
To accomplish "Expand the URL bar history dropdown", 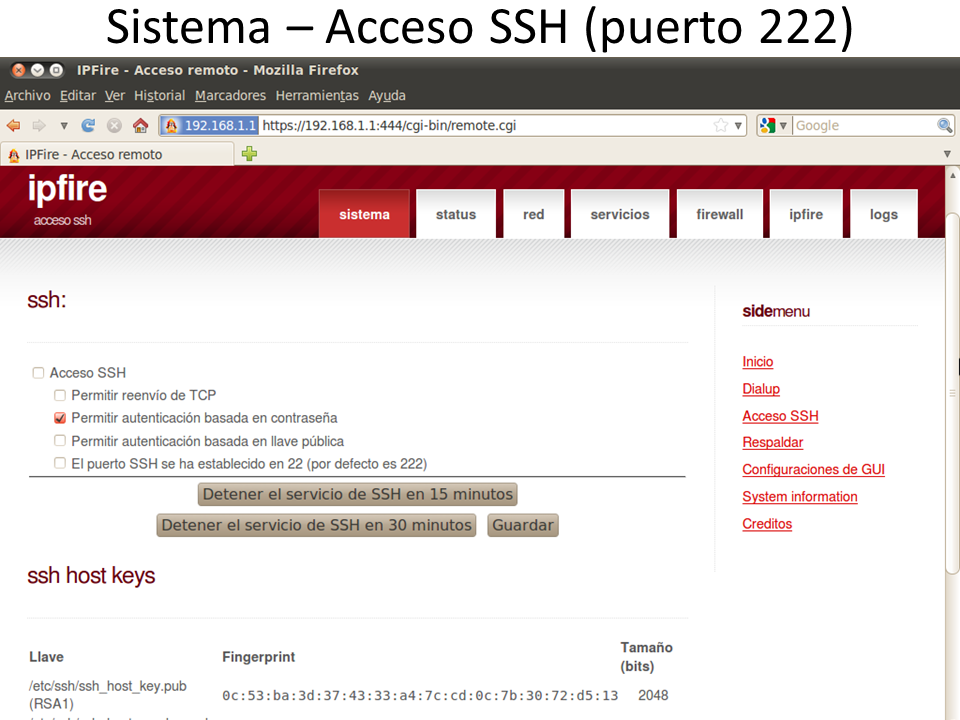I will [x=739, y=126].
